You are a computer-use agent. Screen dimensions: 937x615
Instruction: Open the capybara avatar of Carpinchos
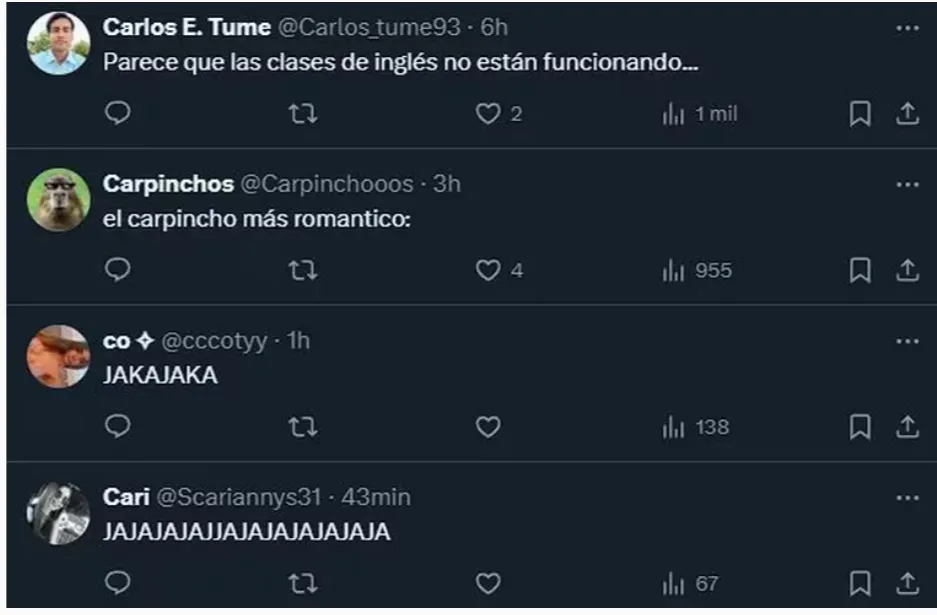coord(58,200)
